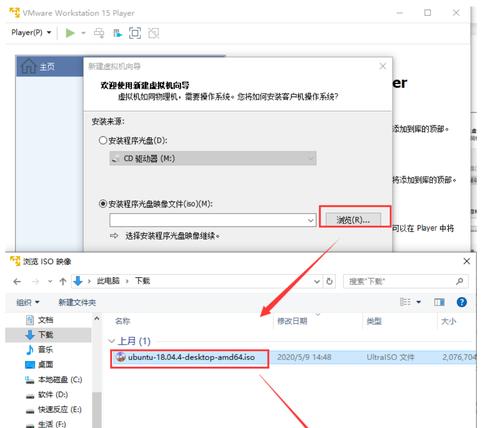Viewport: 500px width, 428px height.
Task: Expand the ISO path history dropdown arrow
Action: [x=311, y=220]
